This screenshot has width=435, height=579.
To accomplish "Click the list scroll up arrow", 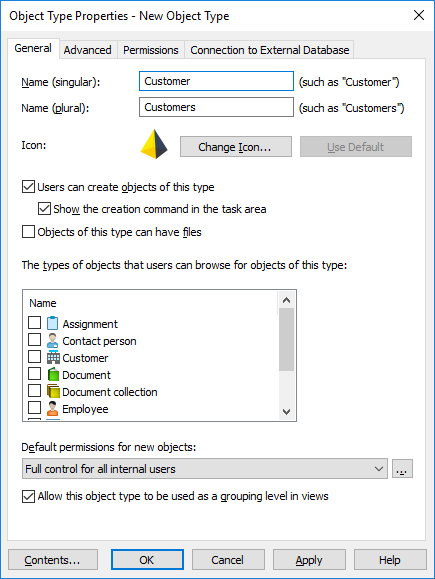I will [286, 300].
